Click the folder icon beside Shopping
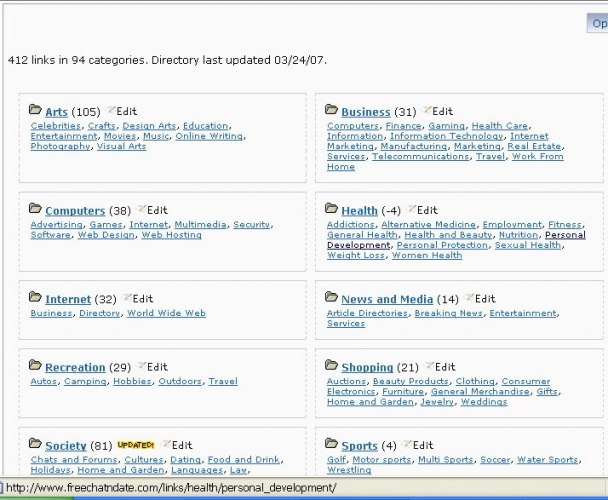608x500 pixels. (332, 367)
